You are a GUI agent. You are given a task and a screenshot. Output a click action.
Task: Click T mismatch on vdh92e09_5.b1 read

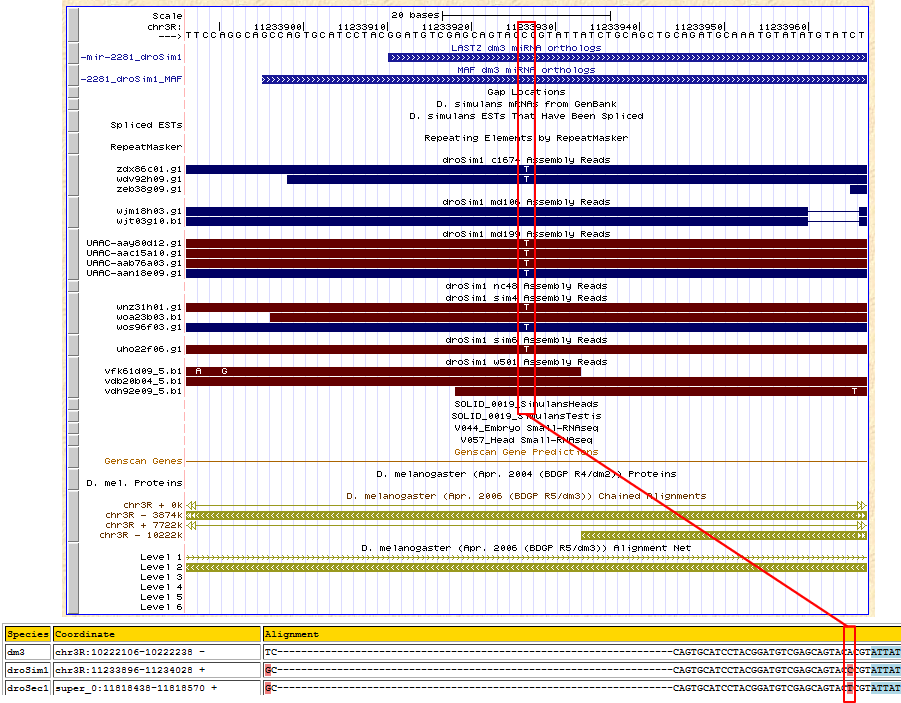pos(854,391)
